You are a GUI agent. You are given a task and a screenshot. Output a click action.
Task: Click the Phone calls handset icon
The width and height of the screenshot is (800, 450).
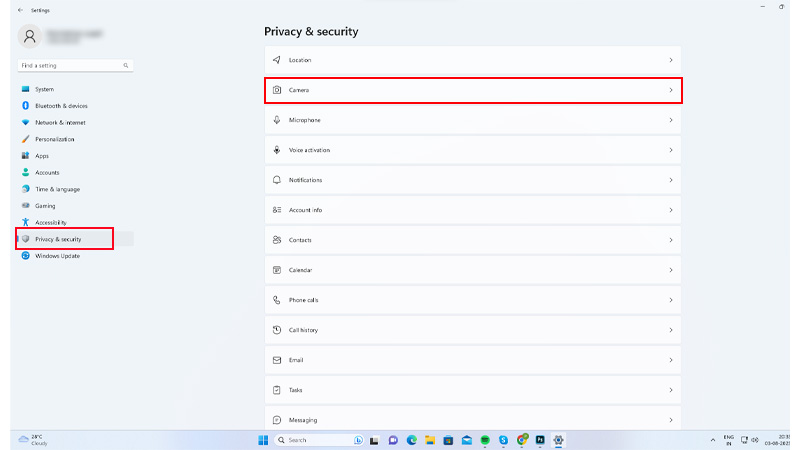click(x=277, y=300)
